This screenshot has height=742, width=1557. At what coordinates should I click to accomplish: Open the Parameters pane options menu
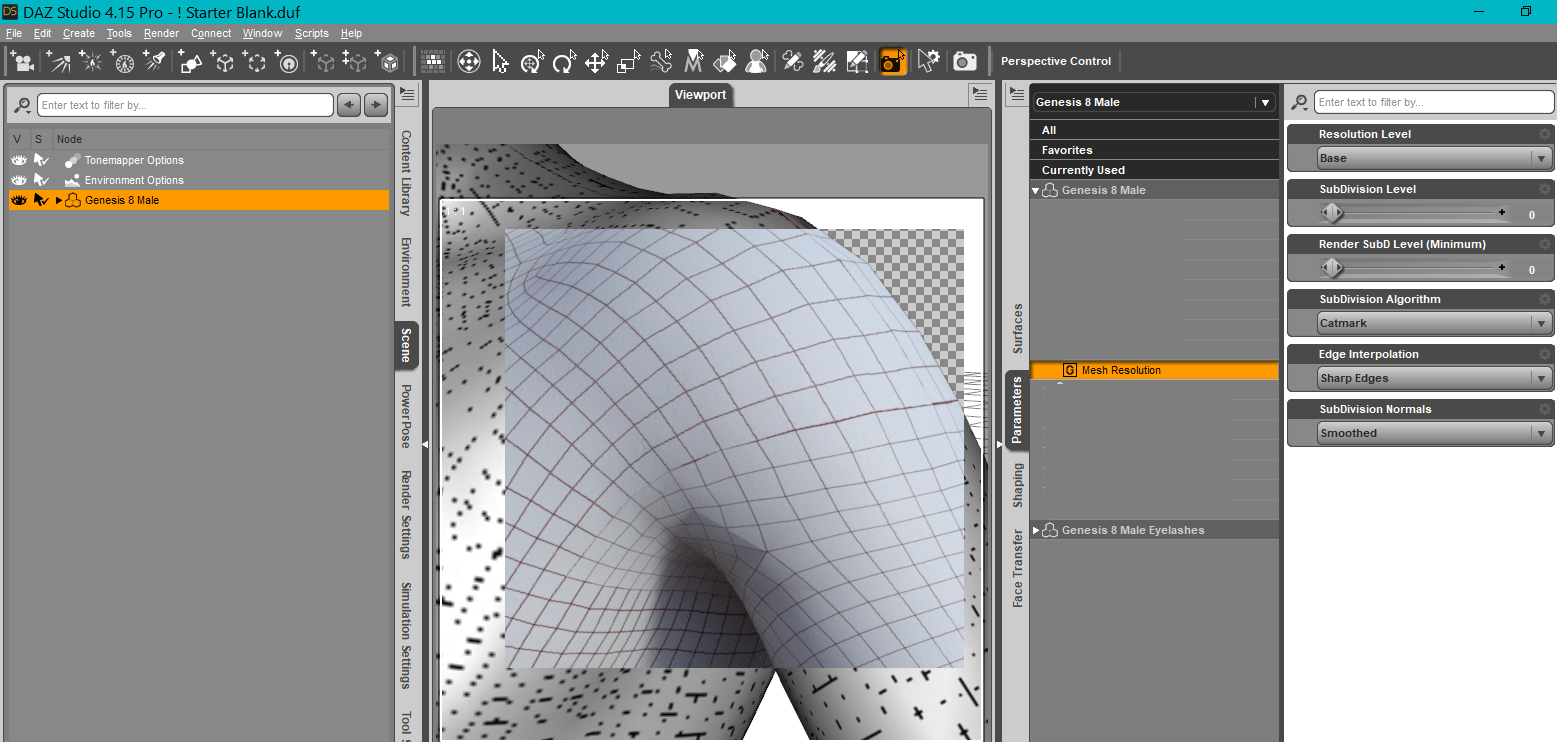pyautogui.click(x=1015, y=94)
